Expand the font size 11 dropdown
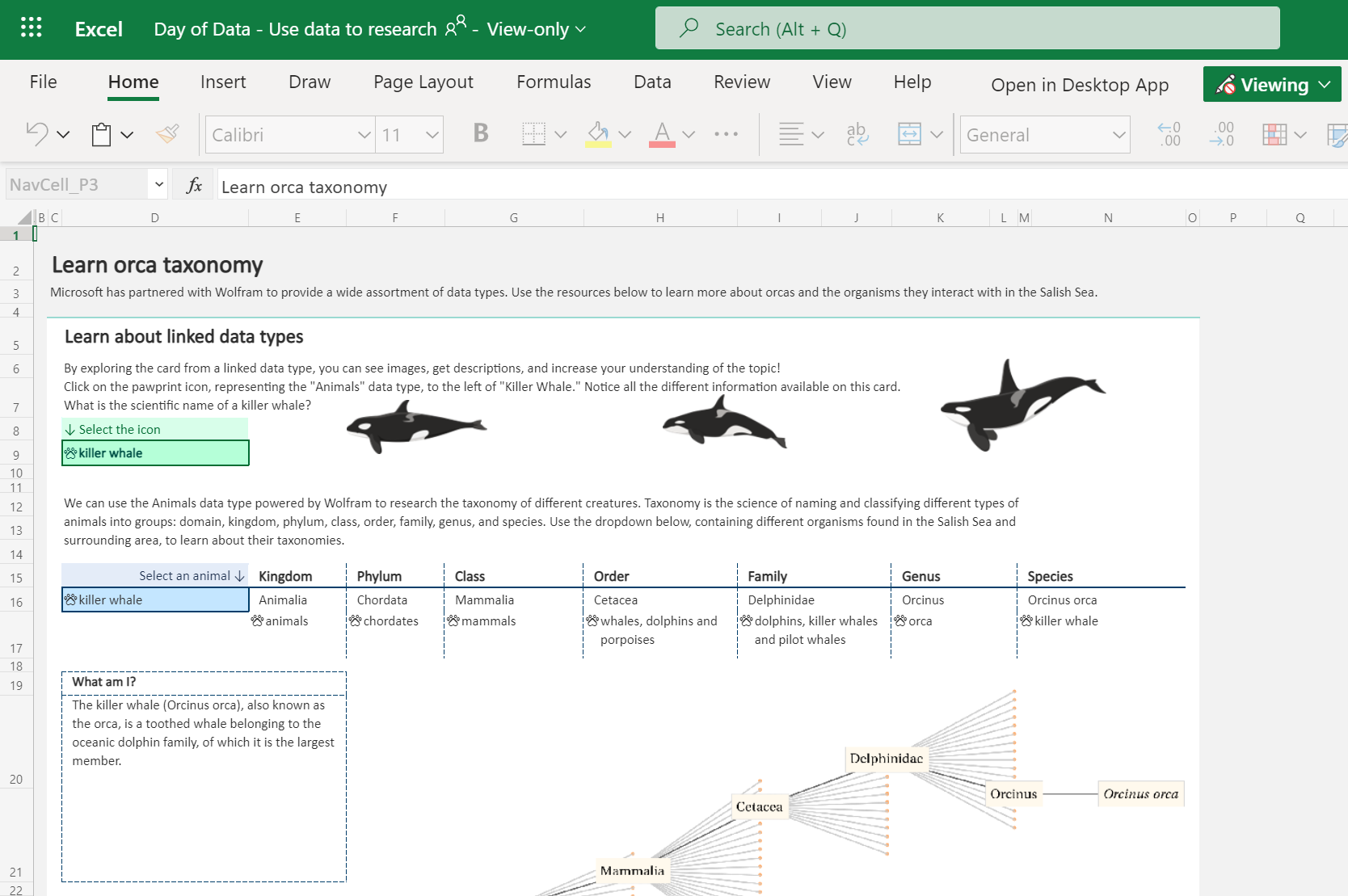1348x896 pixels. coord(432,135)
